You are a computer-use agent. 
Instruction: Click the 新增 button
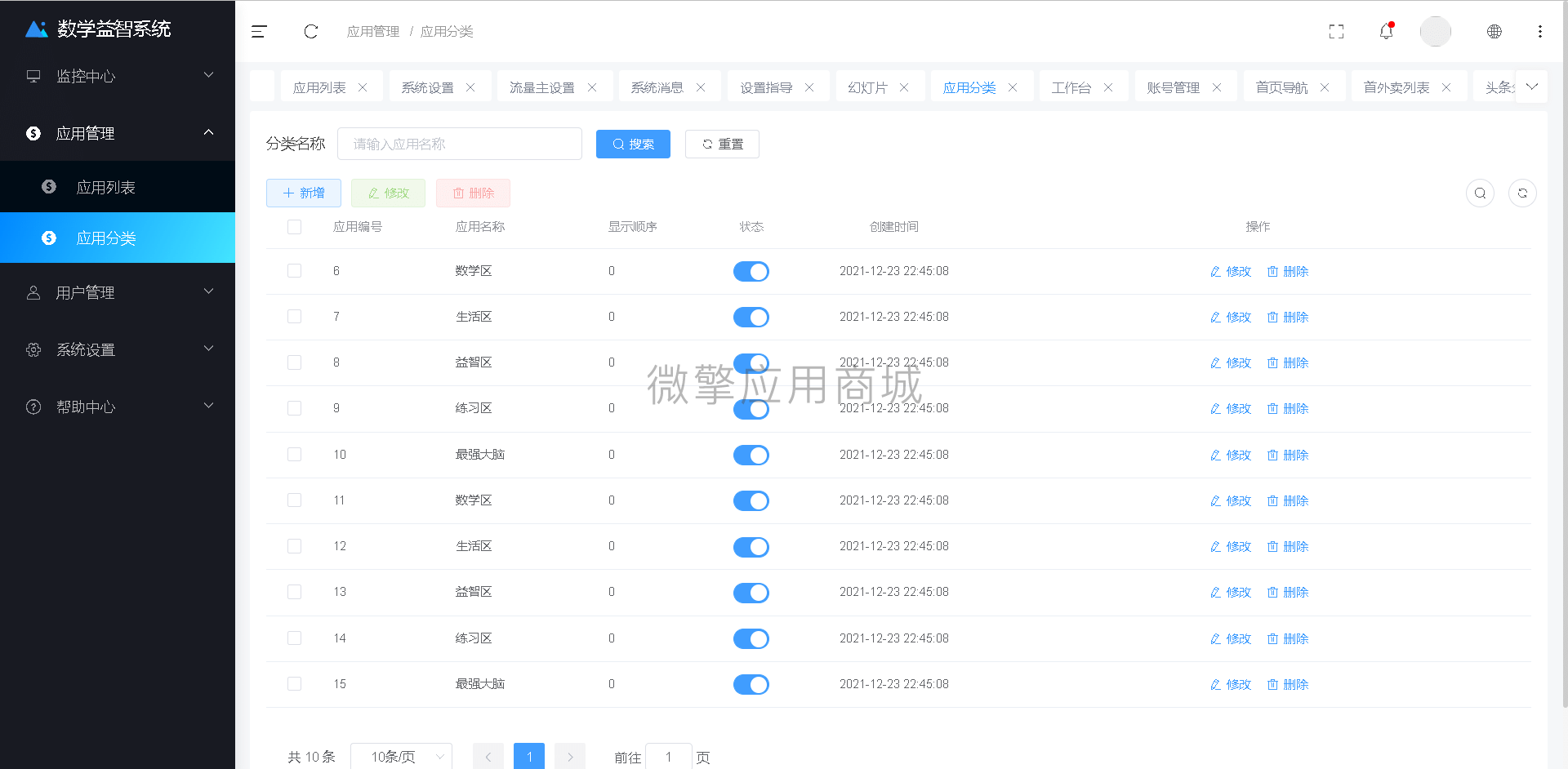tap(304, 193)
